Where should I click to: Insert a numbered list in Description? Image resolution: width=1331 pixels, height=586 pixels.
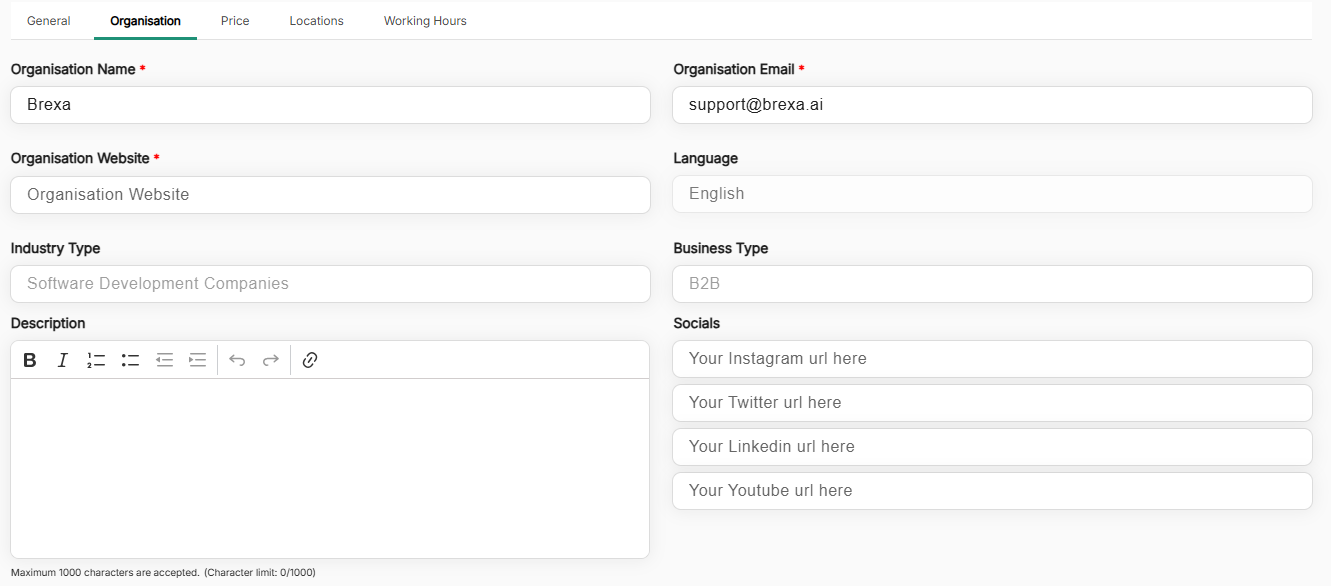tap(96, 360)
